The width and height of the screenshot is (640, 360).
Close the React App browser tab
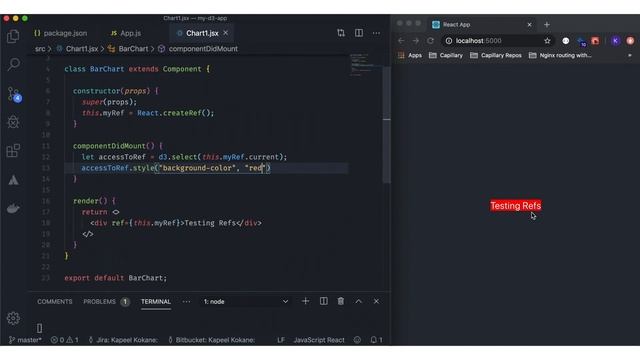pos(529,24)
